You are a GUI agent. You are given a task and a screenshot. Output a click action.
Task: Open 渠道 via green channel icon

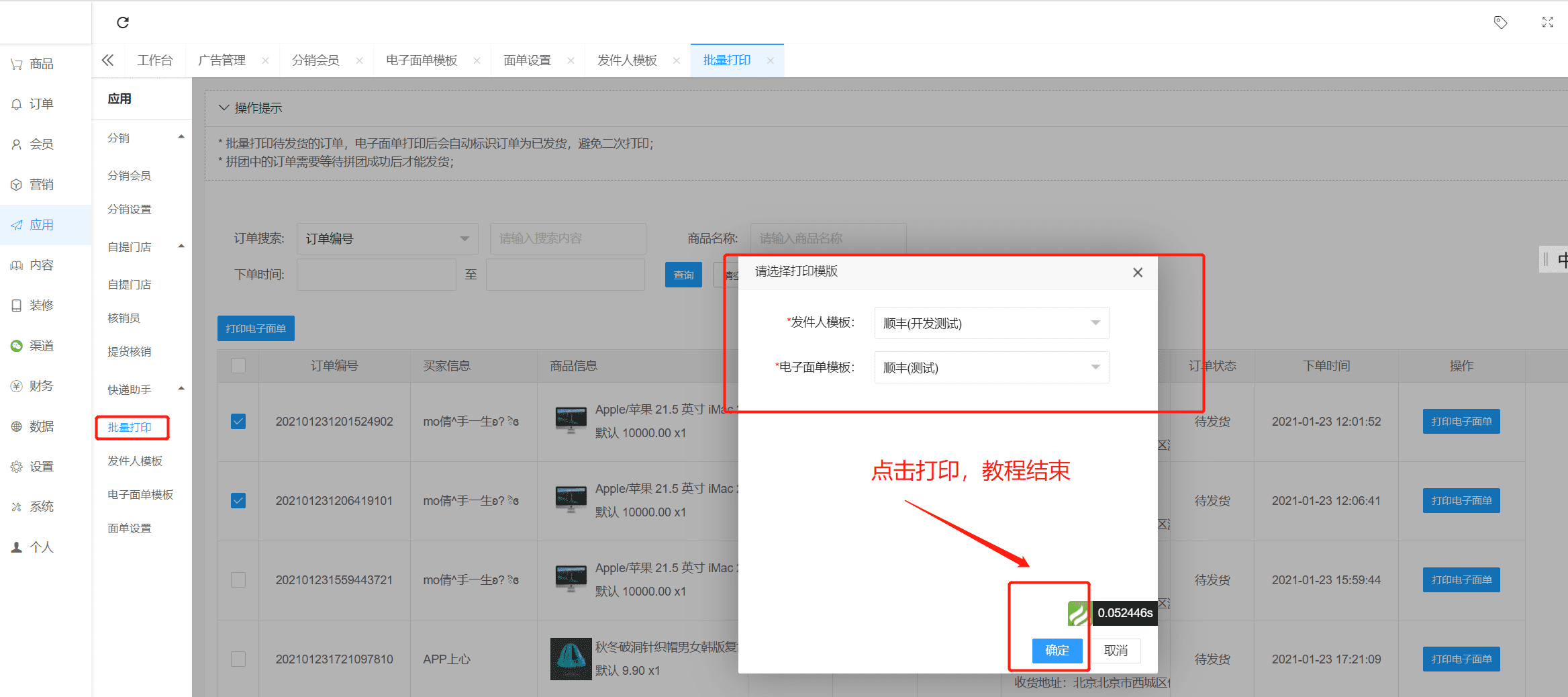pyautogui.click(x=17, y=346)
